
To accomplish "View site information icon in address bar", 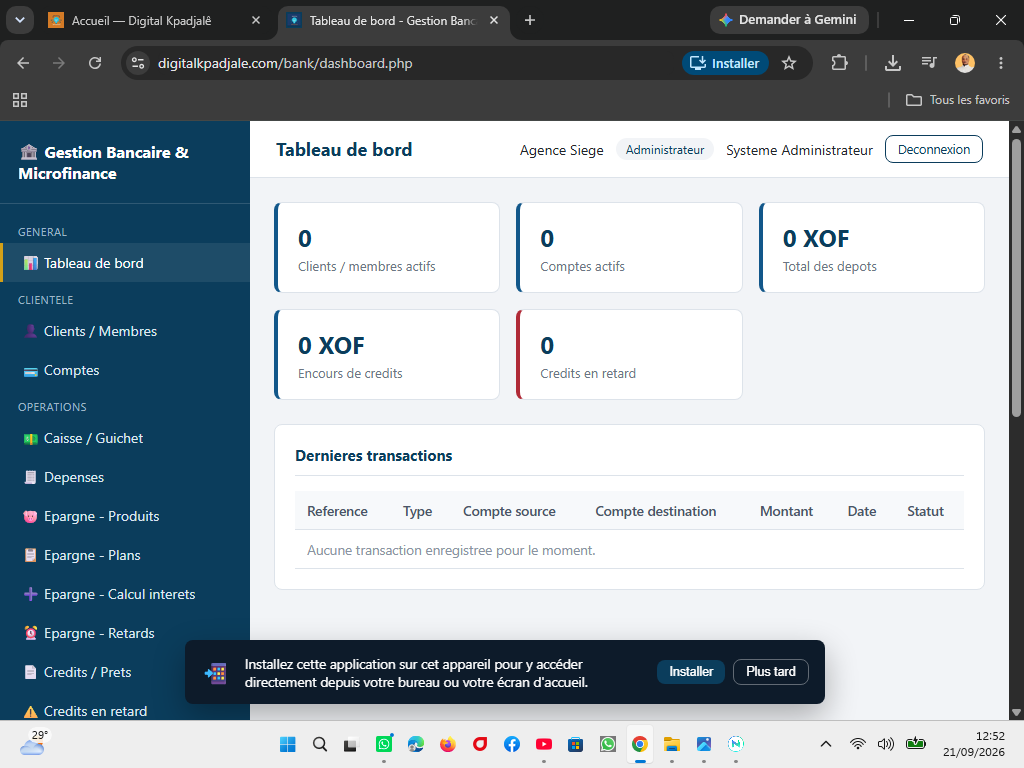I will coord(138,63).
